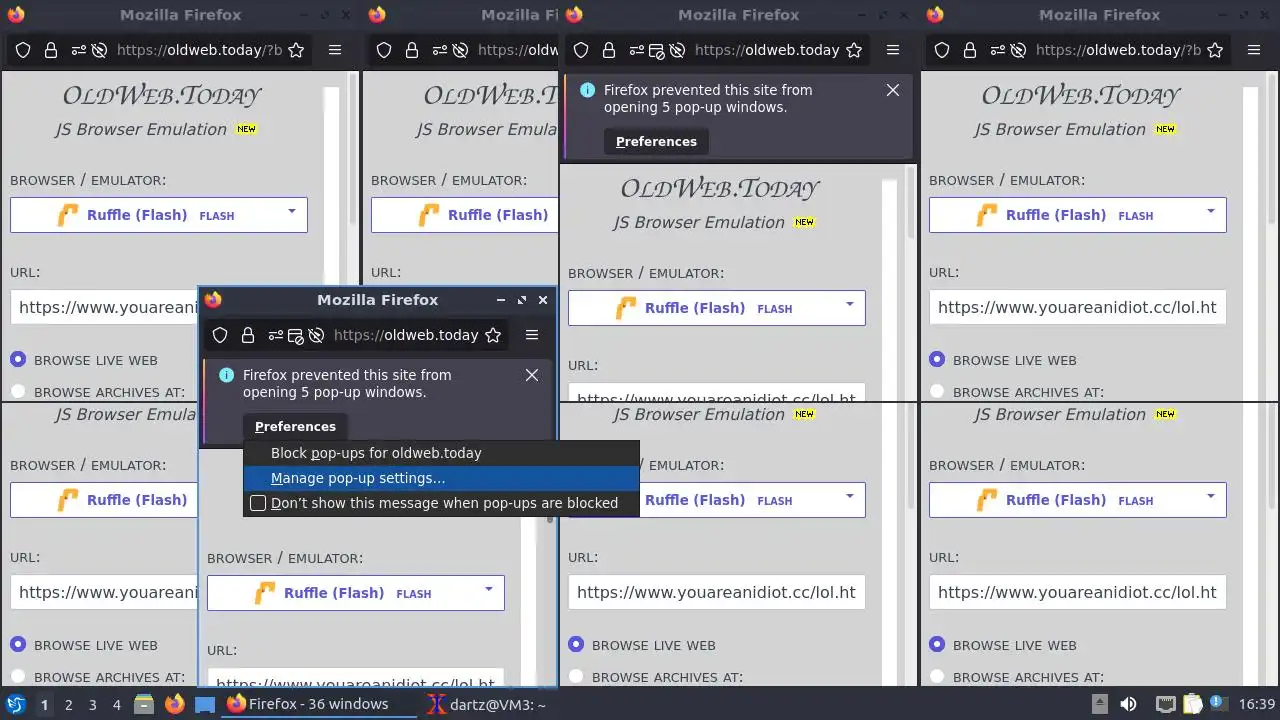The image size is (1280, 720).
Task: Switch to workspace 4 in the taskbar
Action: [x=116, y=704]
